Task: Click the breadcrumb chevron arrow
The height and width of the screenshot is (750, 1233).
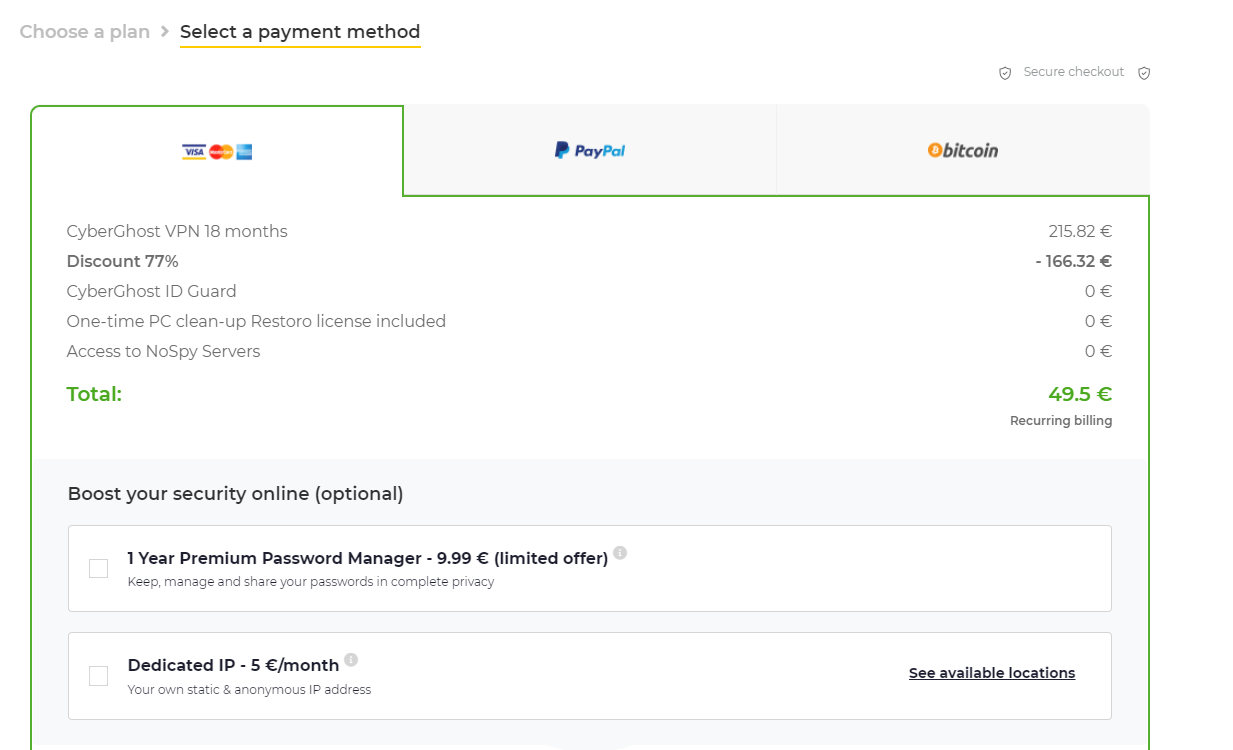Action: coord(165,32)
